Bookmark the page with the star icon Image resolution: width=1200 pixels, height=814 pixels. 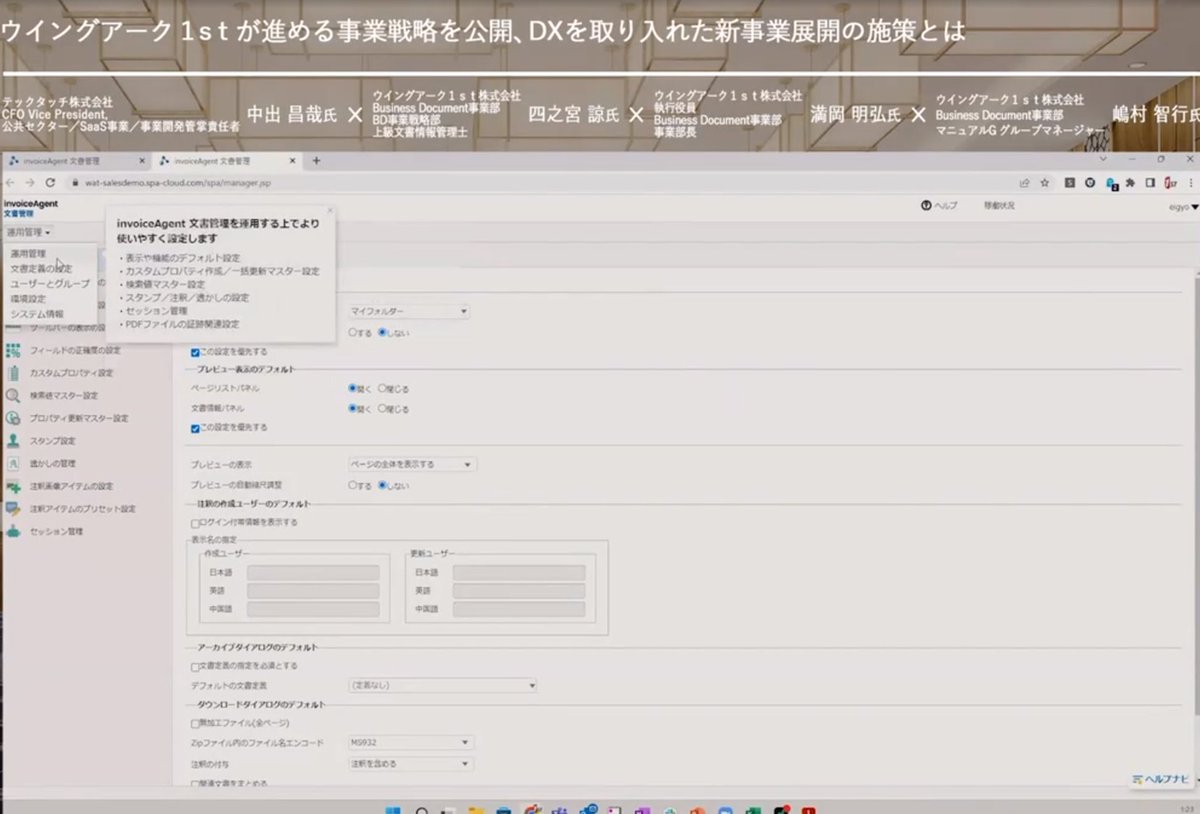coord(1045,183)
